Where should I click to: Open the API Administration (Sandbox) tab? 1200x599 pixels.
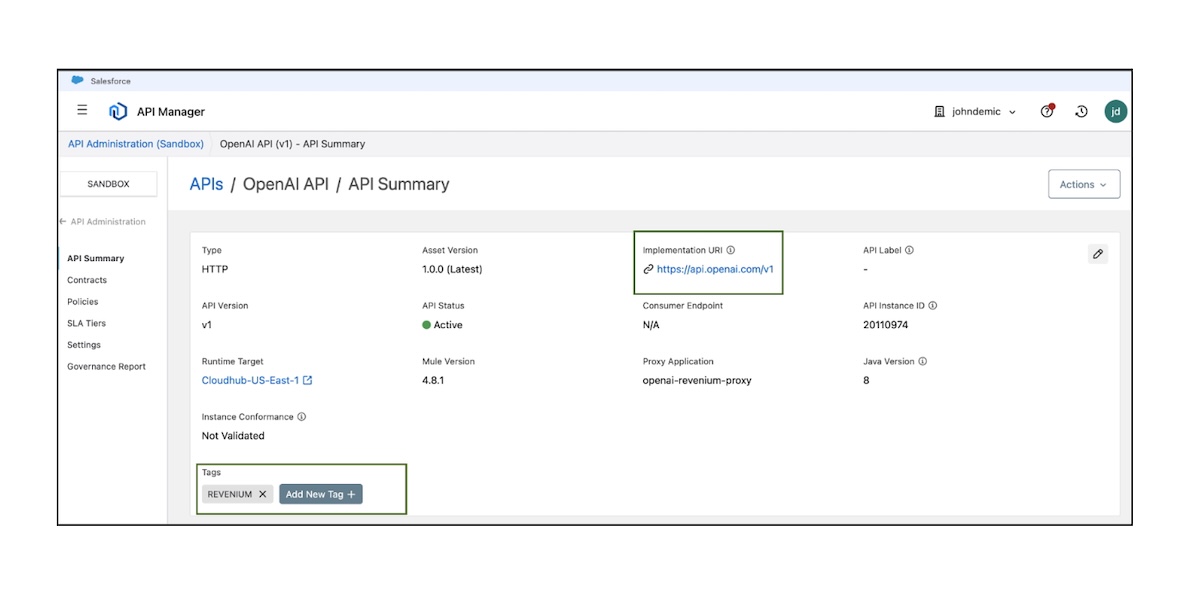coord(136,144)
